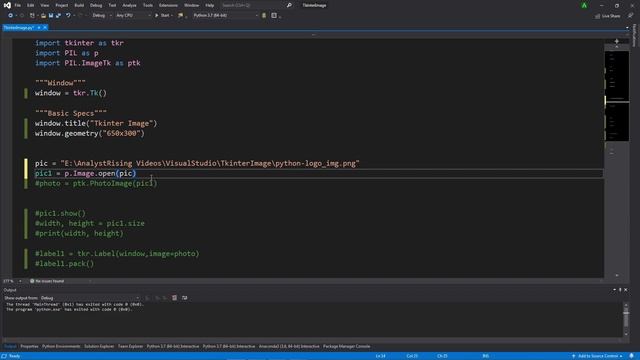Open the Extensions menu
Screen dimensions: 640x360
point(168,5)
